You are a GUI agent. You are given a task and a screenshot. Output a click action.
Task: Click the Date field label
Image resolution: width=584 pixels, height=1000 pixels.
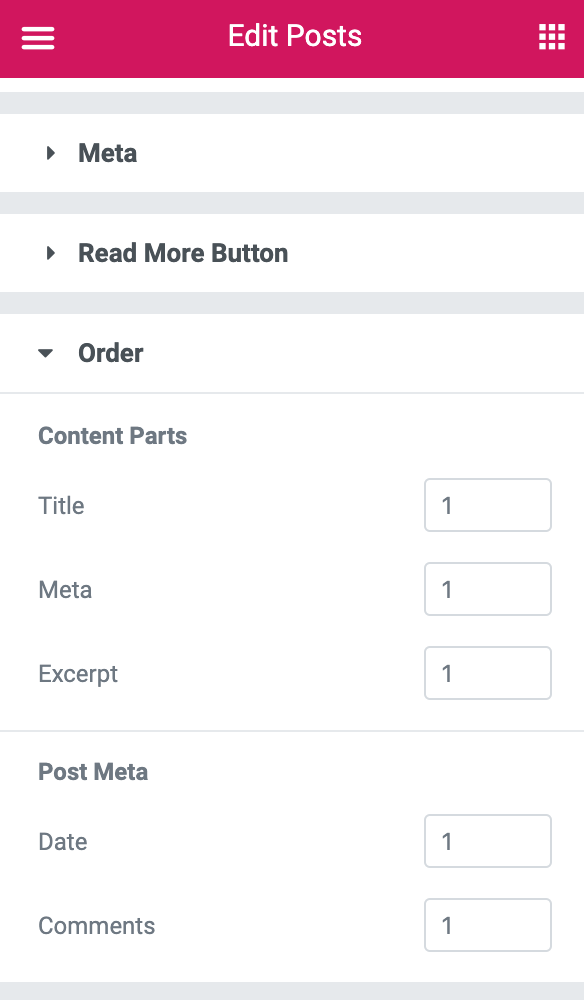[x=62, y=842]
